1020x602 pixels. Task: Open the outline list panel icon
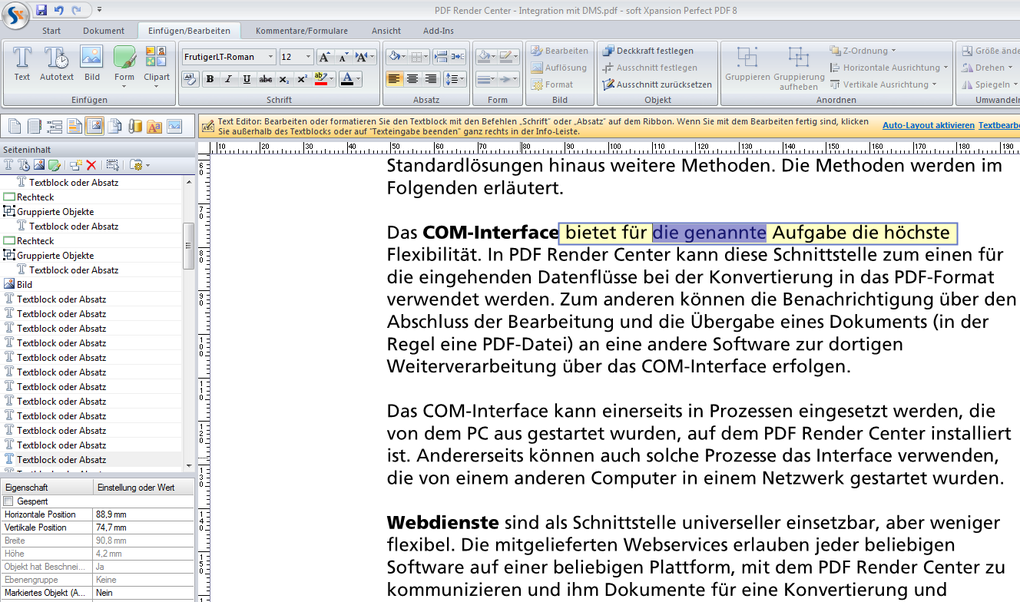point(55,126)
